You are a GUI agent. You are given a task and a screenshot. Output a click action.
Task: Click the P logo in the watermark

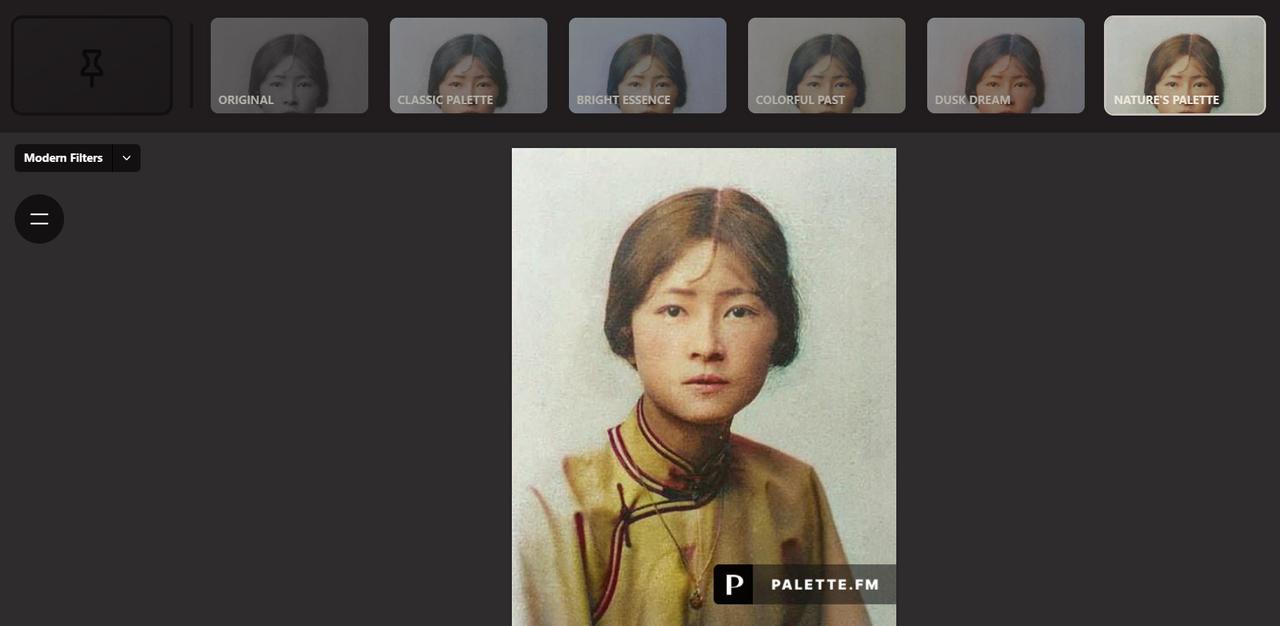733,584
